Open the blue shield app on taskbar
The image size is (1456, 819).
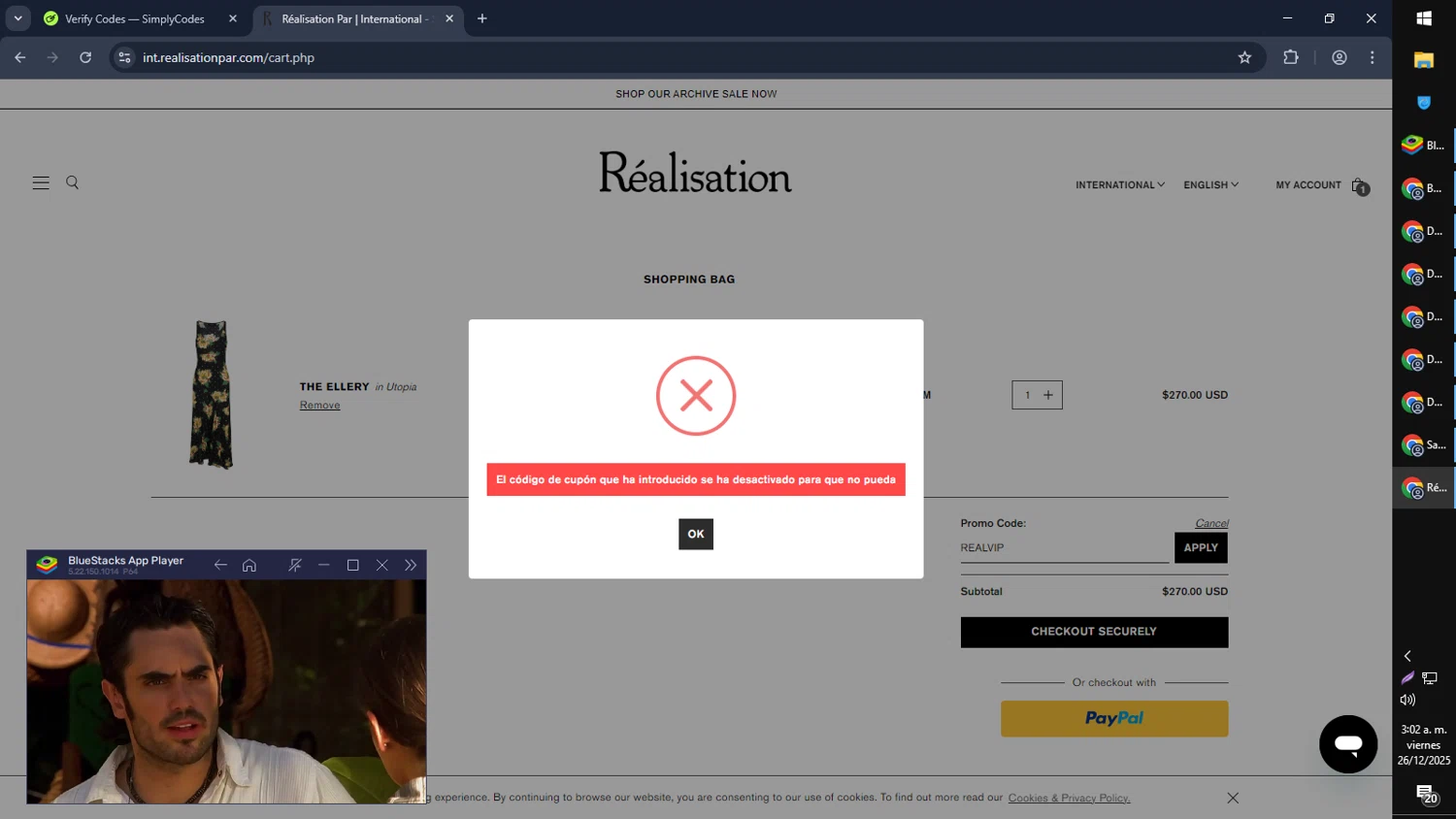(x=1424, y=103)
